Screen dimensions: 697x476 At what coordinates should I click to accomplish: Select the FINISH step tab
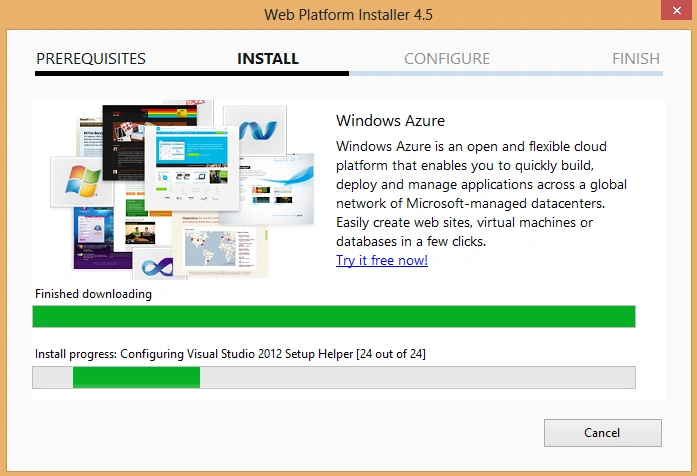tap(636, 59)
